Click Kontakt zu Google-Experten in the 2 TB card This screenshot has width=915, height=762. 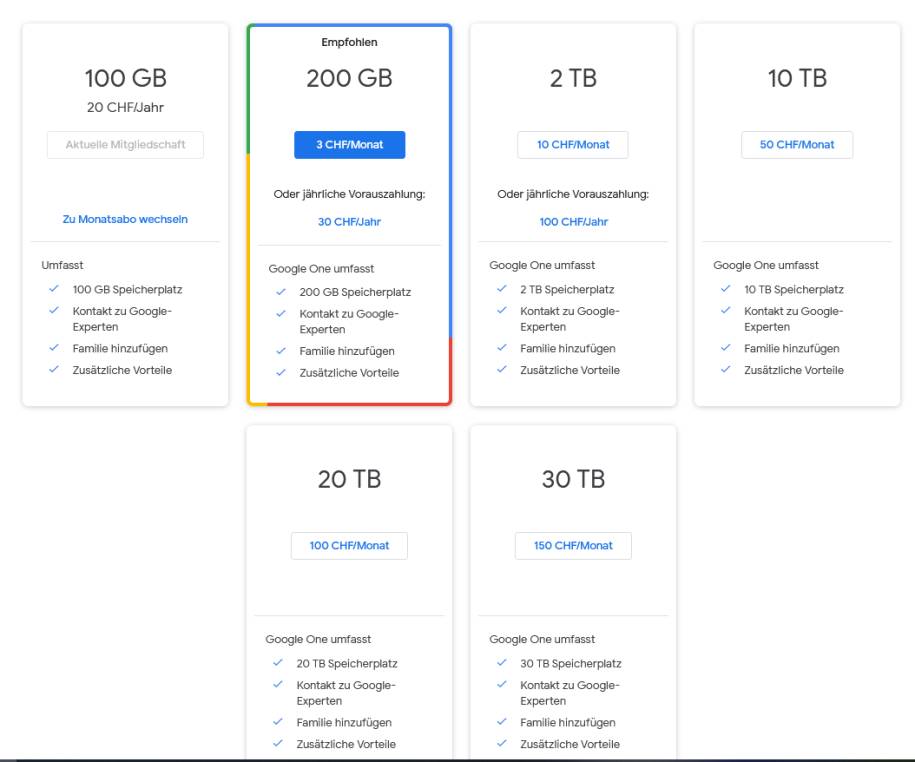pyautogui.click(x=570, y=319)
